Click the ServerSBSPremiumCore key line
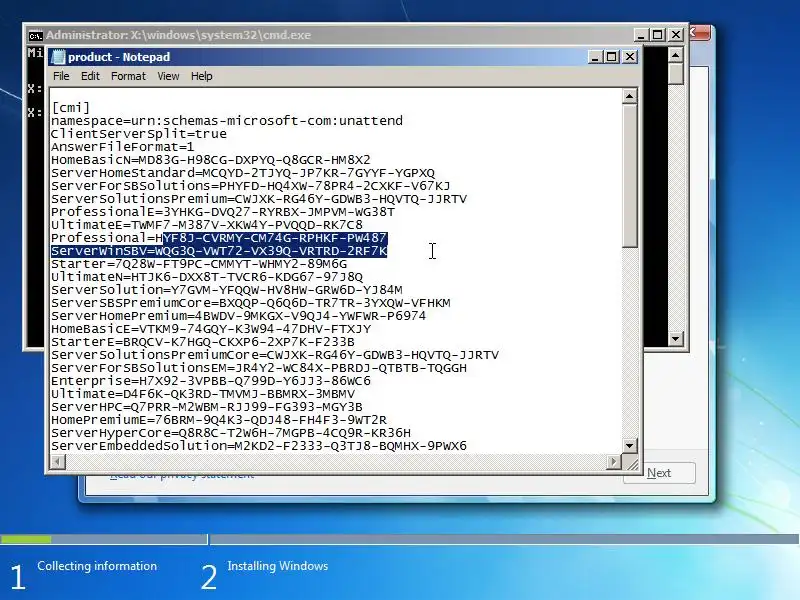 pyautogui.click(x=251, y=303)
